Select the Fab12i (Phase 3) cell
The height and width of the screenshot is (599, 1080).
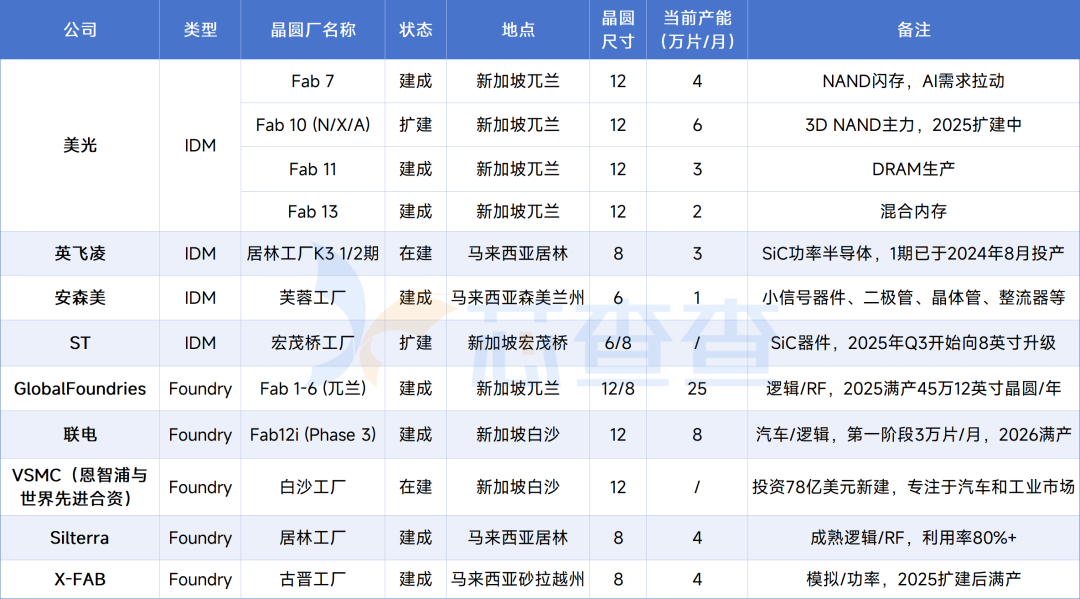pyautogui.click(x=313, y=434)
